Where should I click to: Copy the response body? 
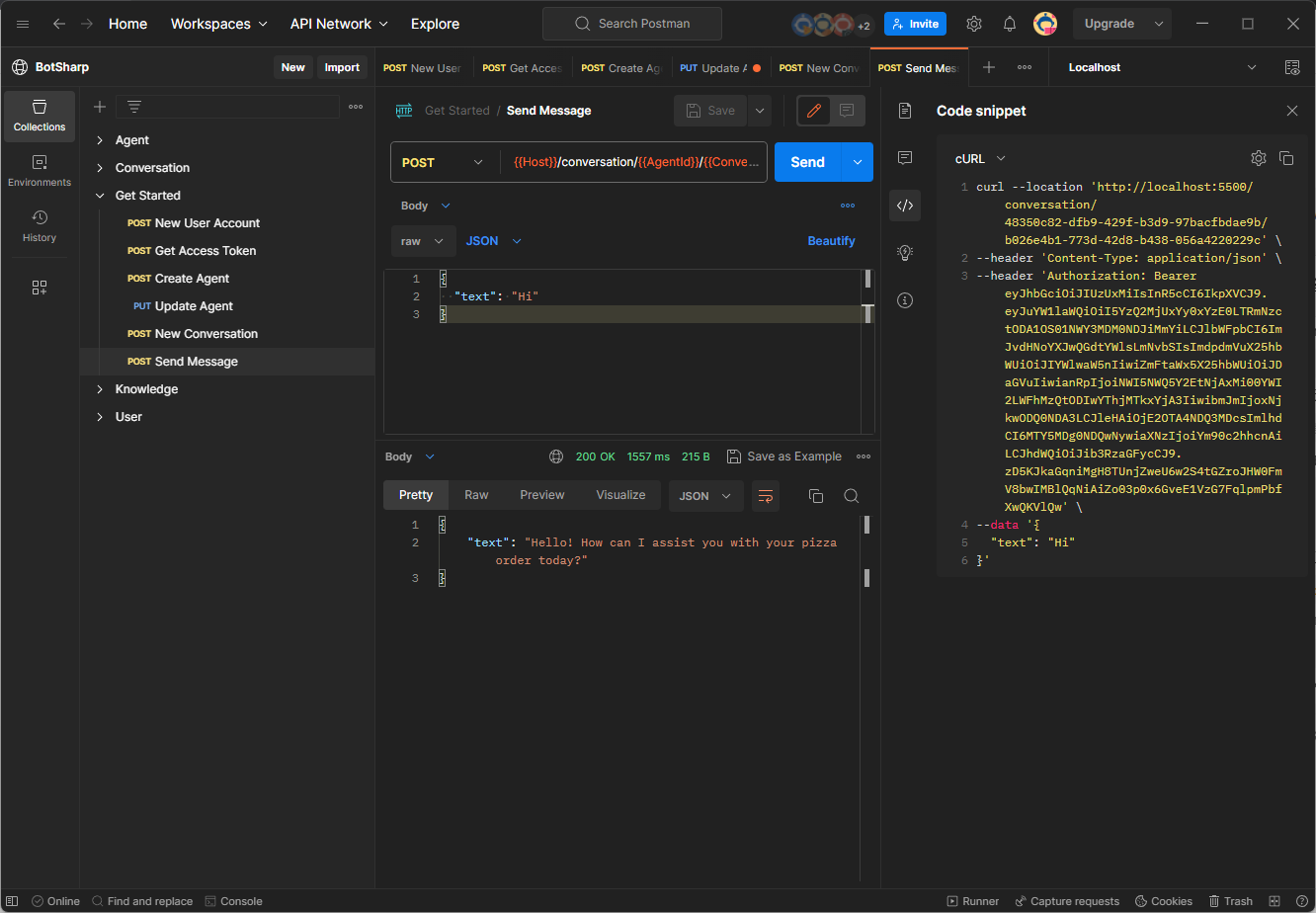pos(816,496)
